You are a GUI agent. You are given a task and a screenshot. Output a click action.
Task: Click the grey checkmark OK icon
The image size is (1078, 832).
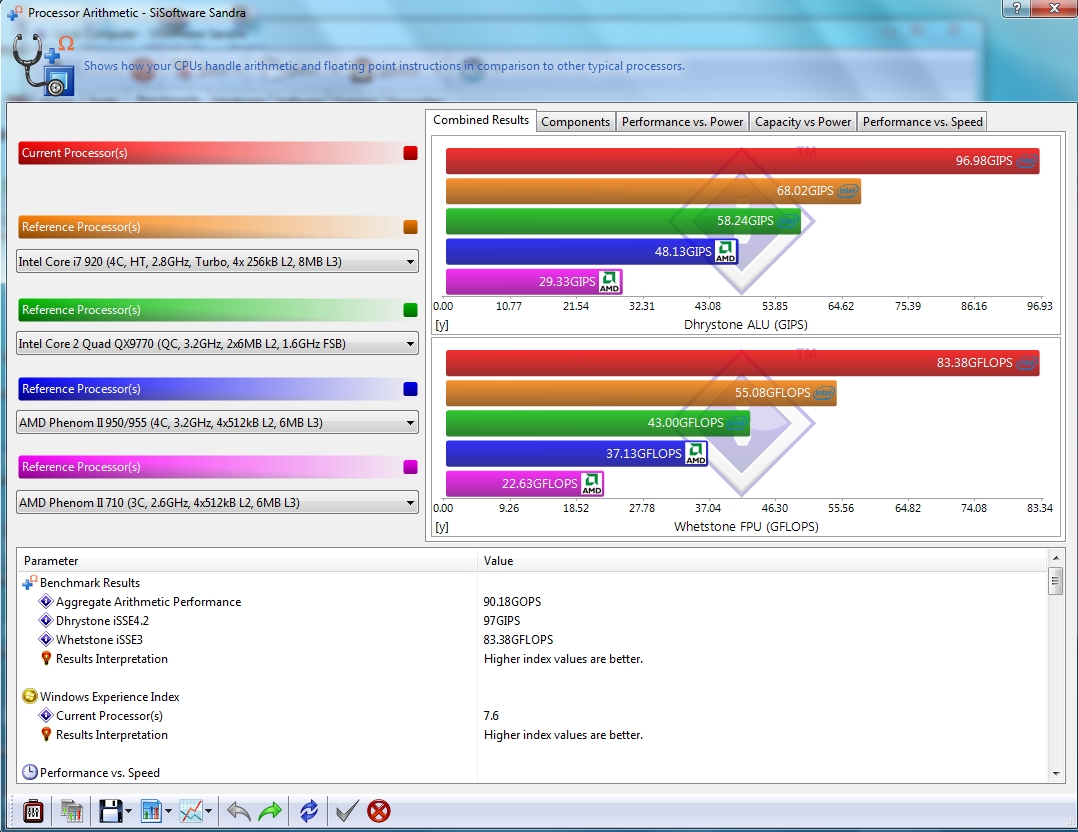[x=346, y=811]
